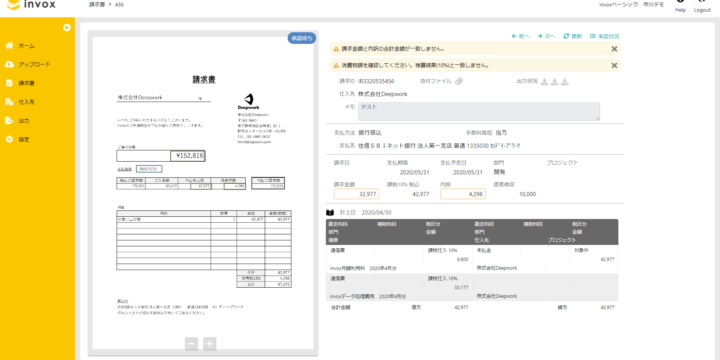Refresh the invoice with 更新
Viewport: 720px width, 360px height.
point(573,36)
